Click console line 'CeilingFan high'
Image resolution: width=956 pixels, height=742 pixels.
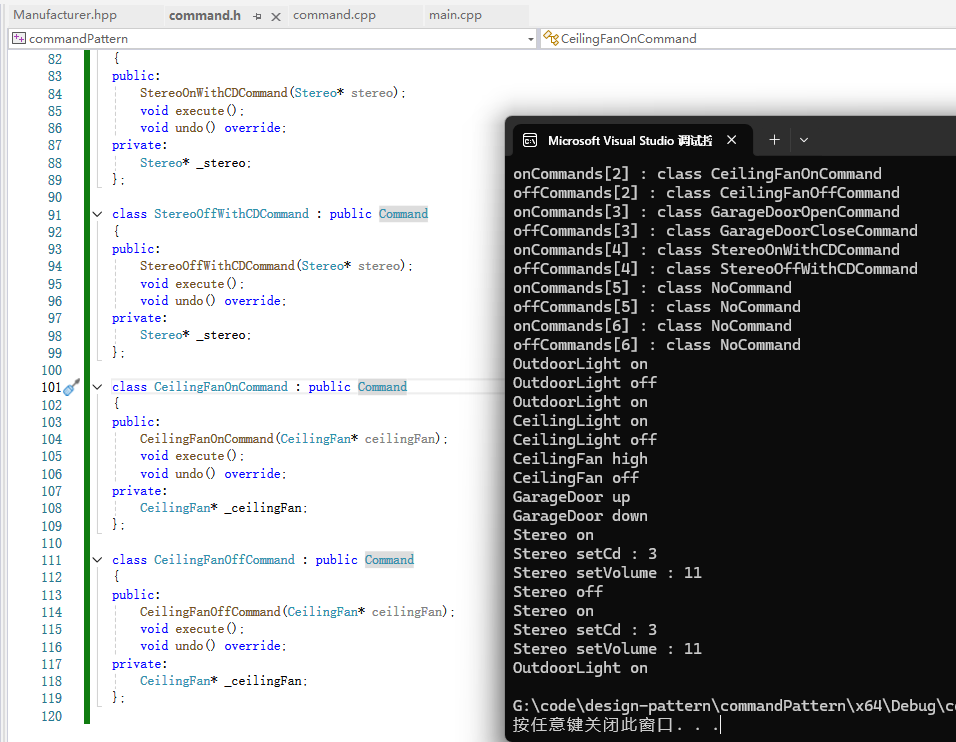[x=580, y=459]
